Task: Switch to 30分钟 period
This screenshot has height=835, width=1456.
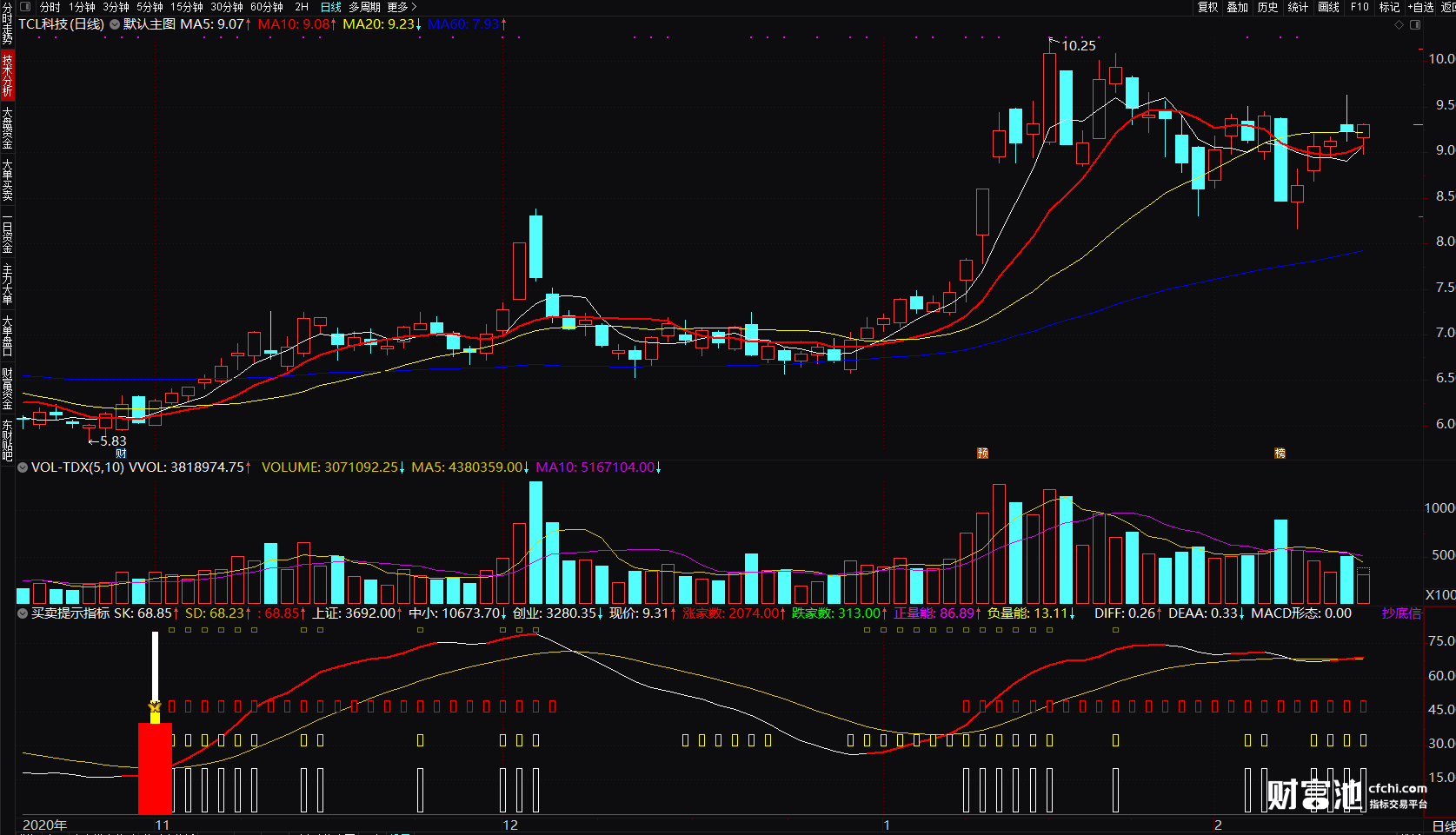Action: 227,7
